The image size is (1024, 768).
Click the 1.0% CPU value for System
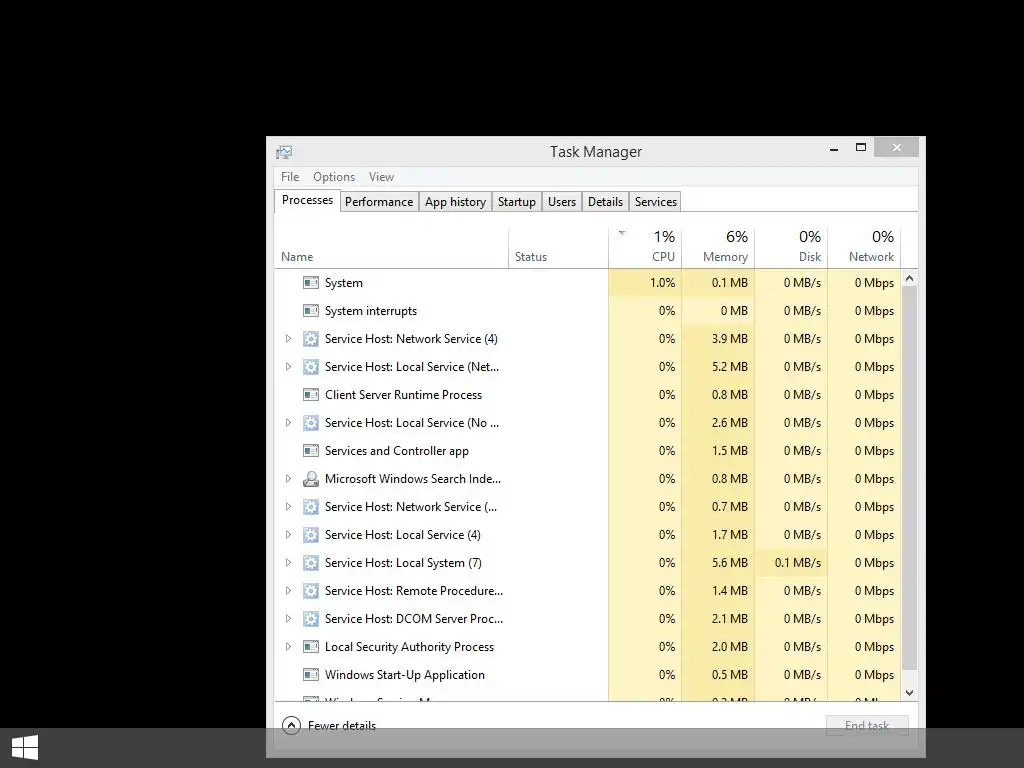662,283
